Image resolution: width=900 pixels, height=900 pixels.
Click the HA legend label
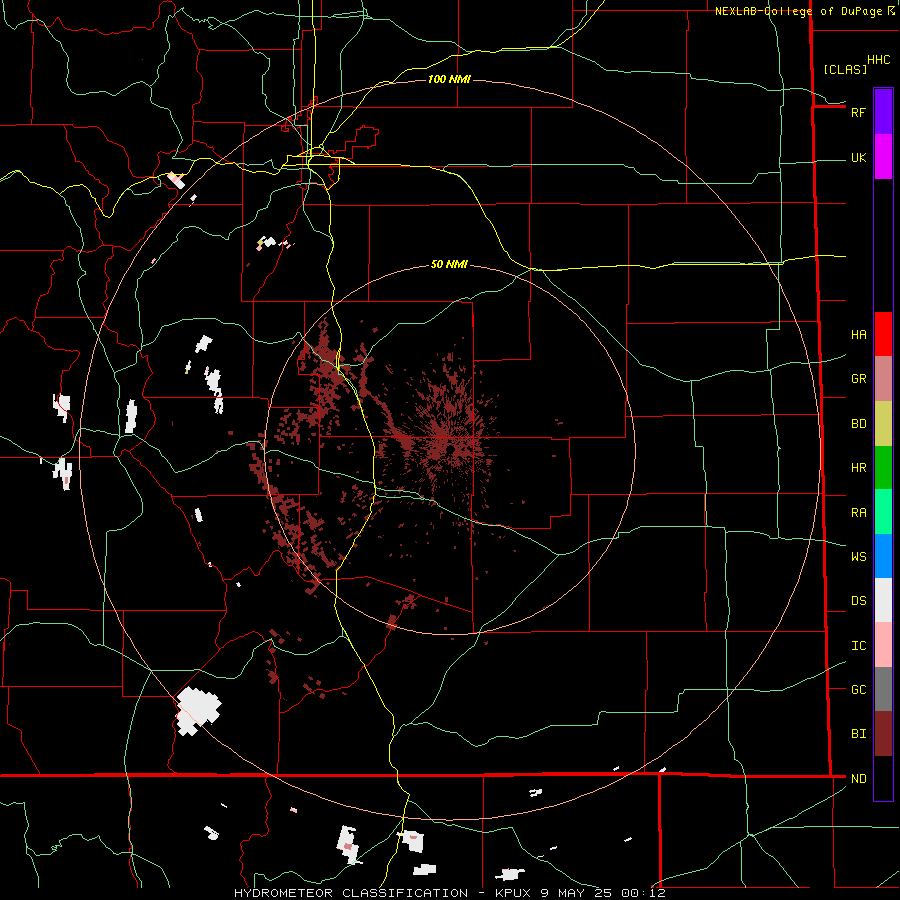[x=858, y=335]
